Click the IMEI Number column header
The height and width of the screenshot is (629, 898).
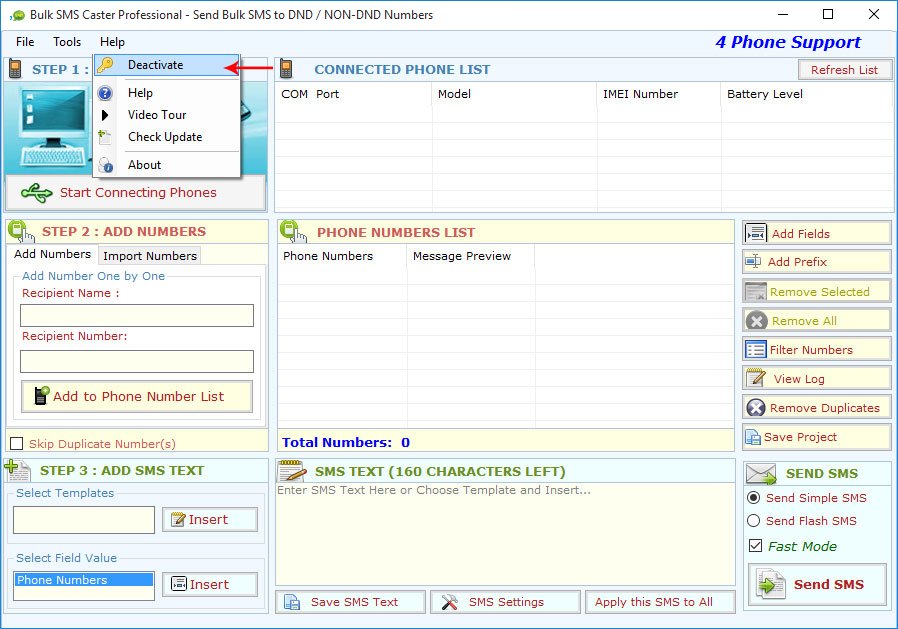[x=658, y=94]
